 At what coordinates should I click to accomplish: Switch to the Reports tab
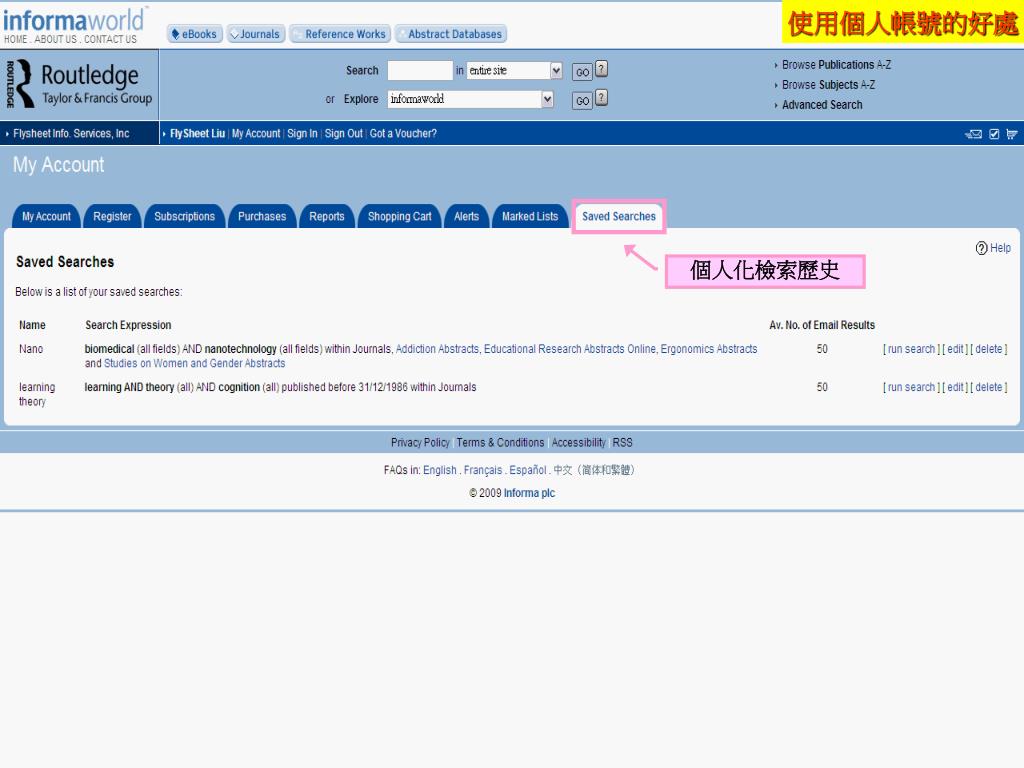click(327, 216)
